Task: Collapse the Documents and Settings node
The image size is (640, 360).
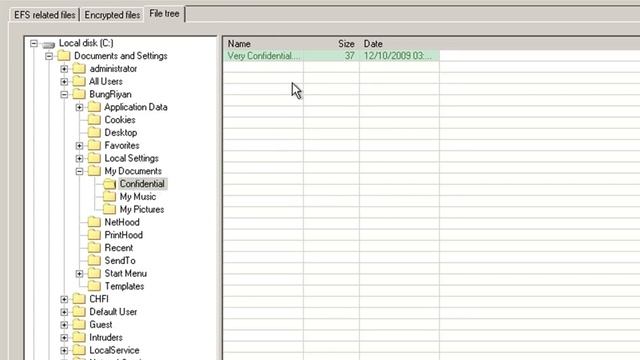Action: [49, 56]
